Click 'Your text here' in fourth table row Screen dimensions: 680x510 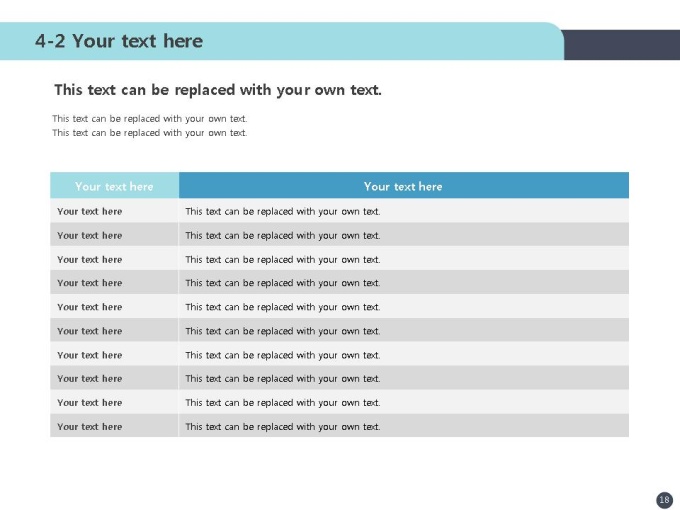[x=89, y=283]
